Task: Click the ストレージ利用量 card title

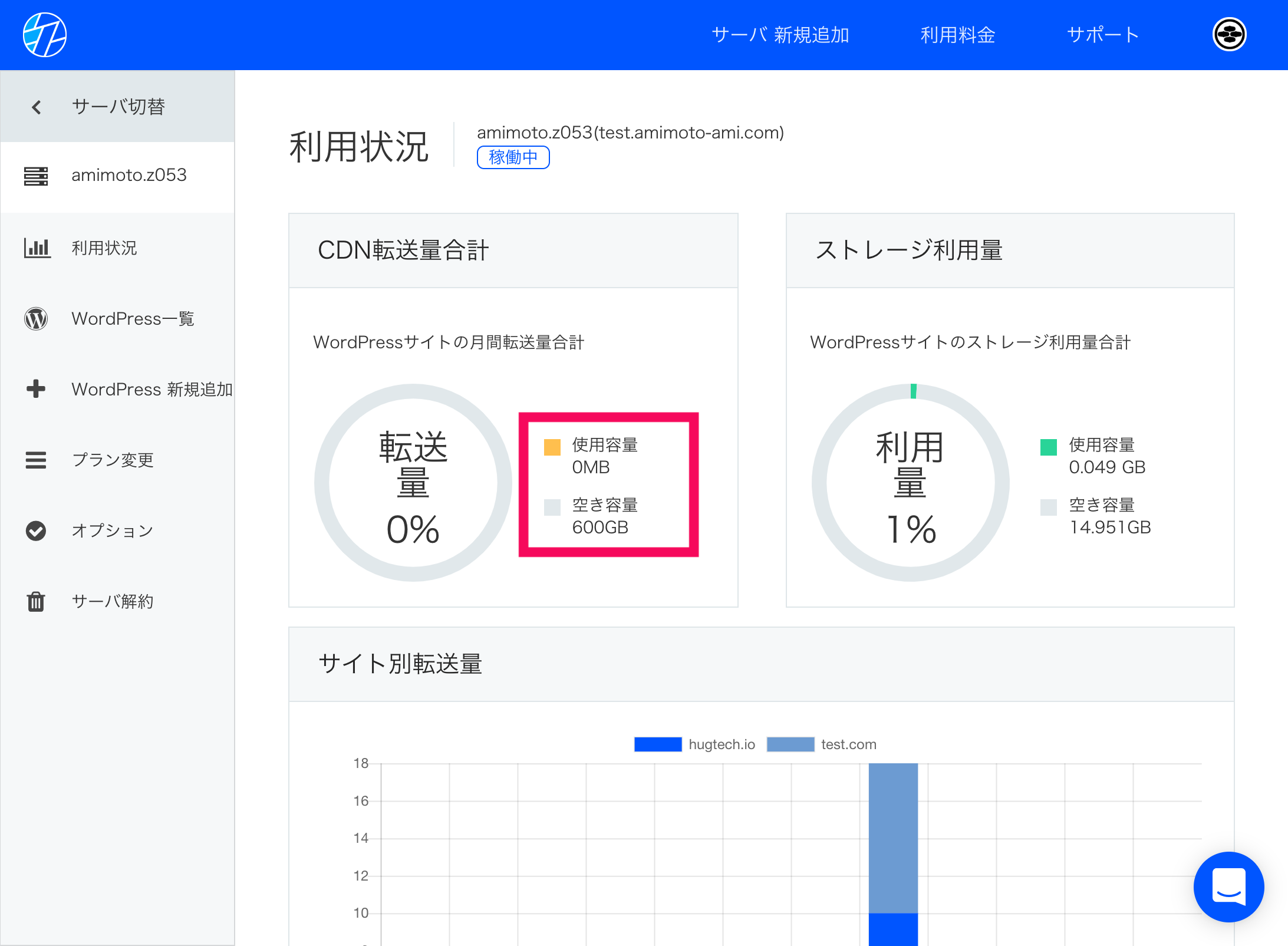Action: point(909,250)
